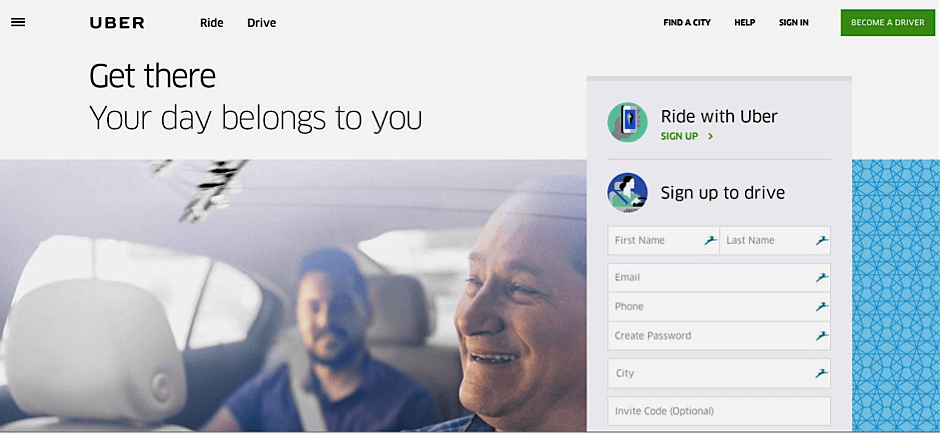
Task: Click the UBER logo
Action: click(x=117, y=23)
